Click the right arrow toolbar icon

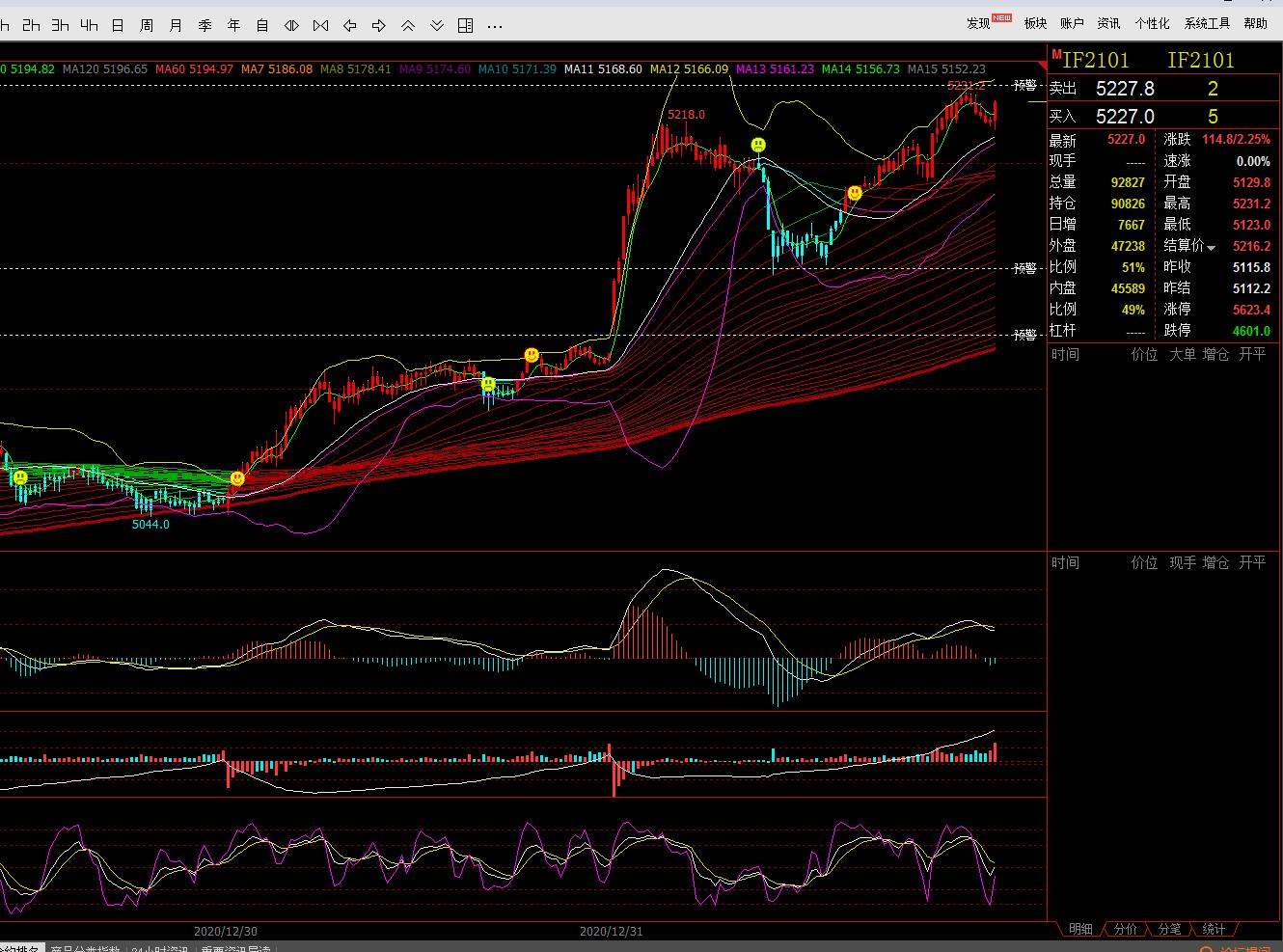[379, 25]
